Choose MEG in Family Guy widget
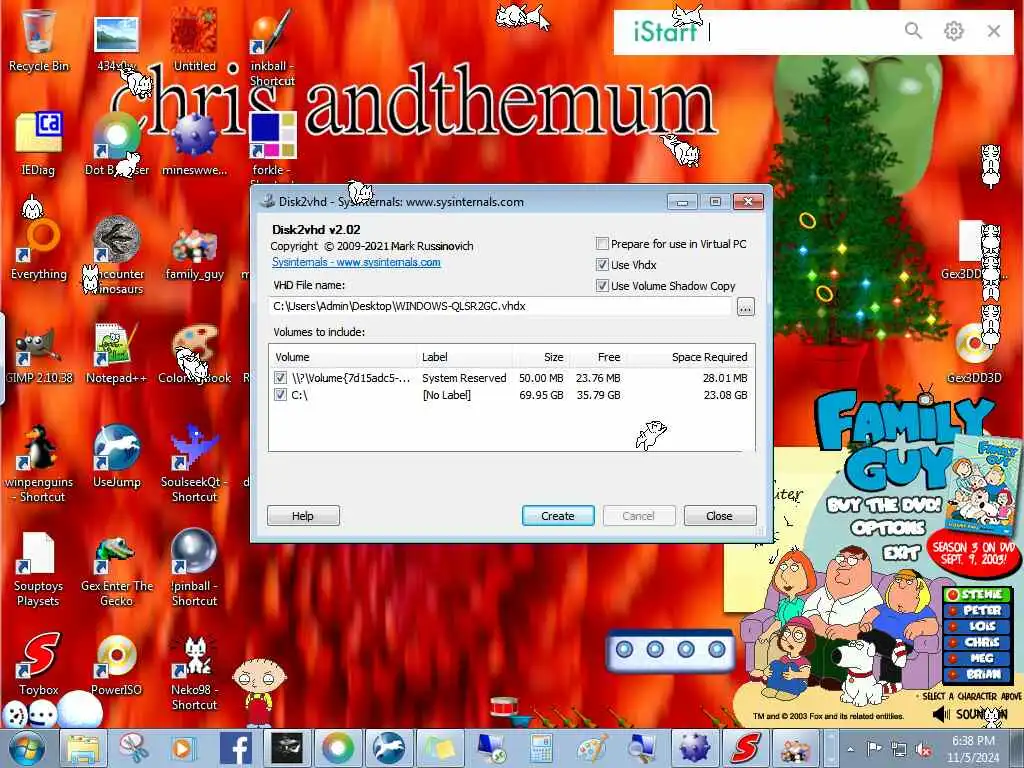This screenshot has width=1024, height=768. 977,658
